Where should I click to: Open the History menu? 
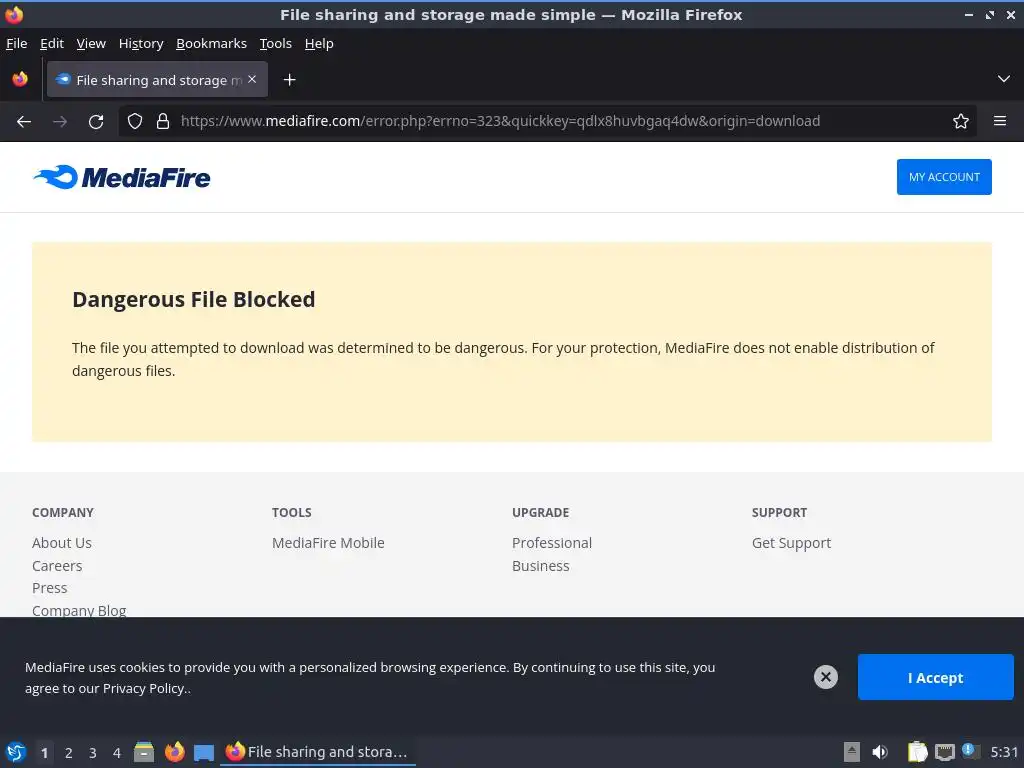pyautogui.click(x=141, y=44)
